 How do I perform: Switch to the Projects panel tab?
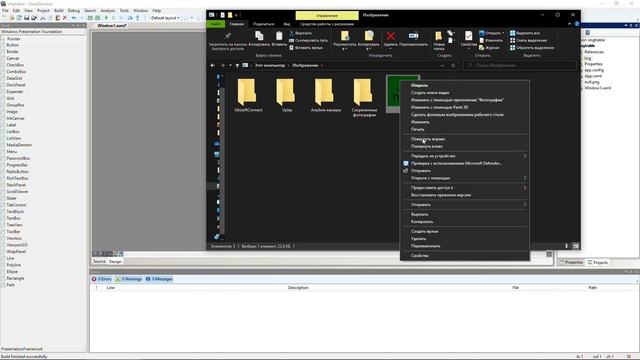click(597, 262)
